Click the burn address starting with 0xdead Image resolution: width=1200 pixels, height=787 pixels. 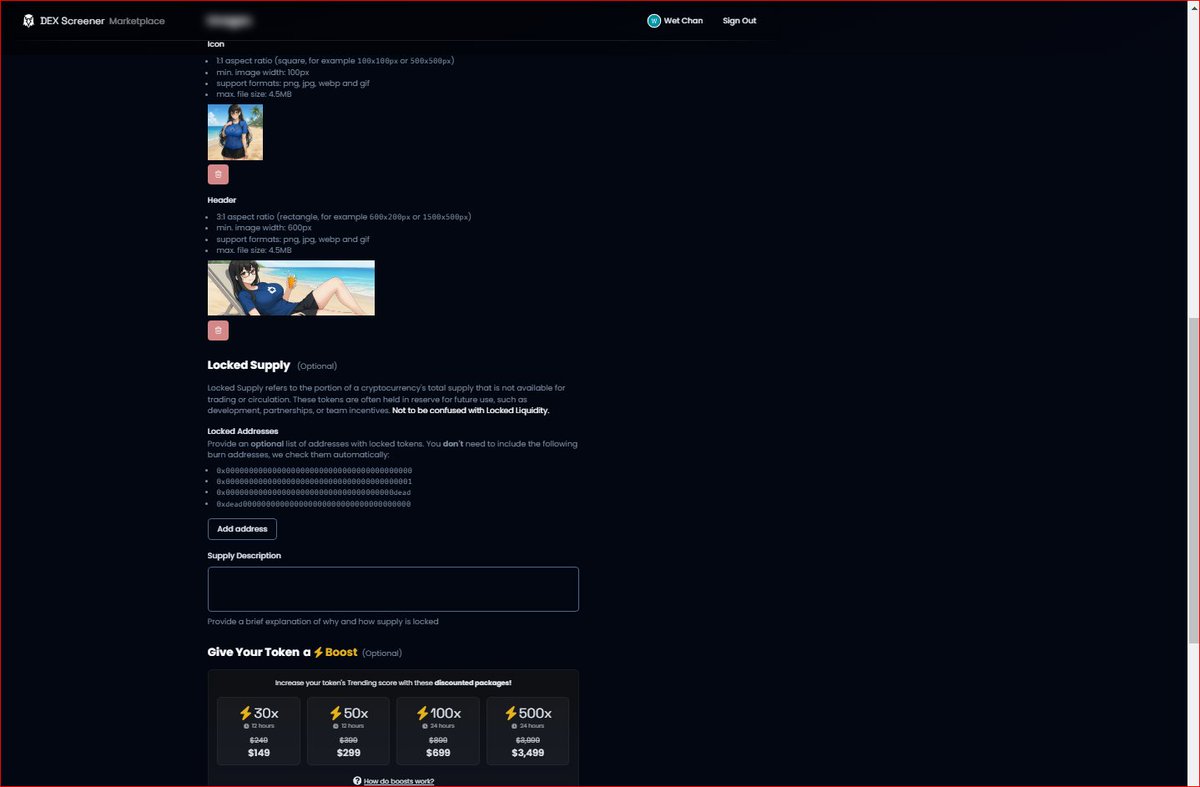coord(314,504)
